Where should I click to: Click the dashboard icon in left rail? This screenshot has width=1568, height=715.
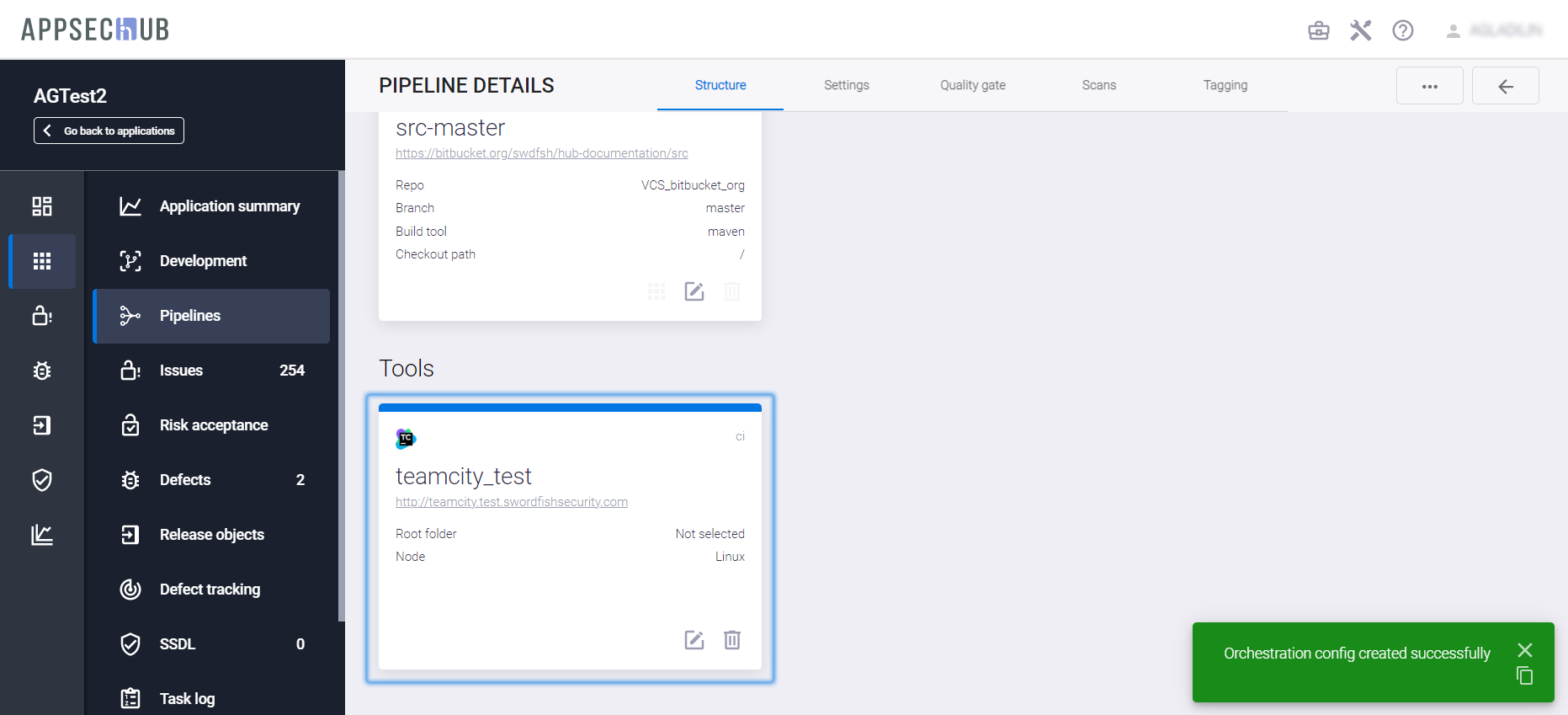coord(42,206)
